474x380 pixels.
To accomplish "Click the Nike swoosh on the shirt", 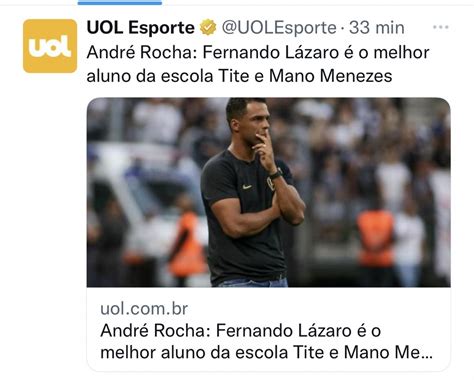I will click(x=247, y=187).
